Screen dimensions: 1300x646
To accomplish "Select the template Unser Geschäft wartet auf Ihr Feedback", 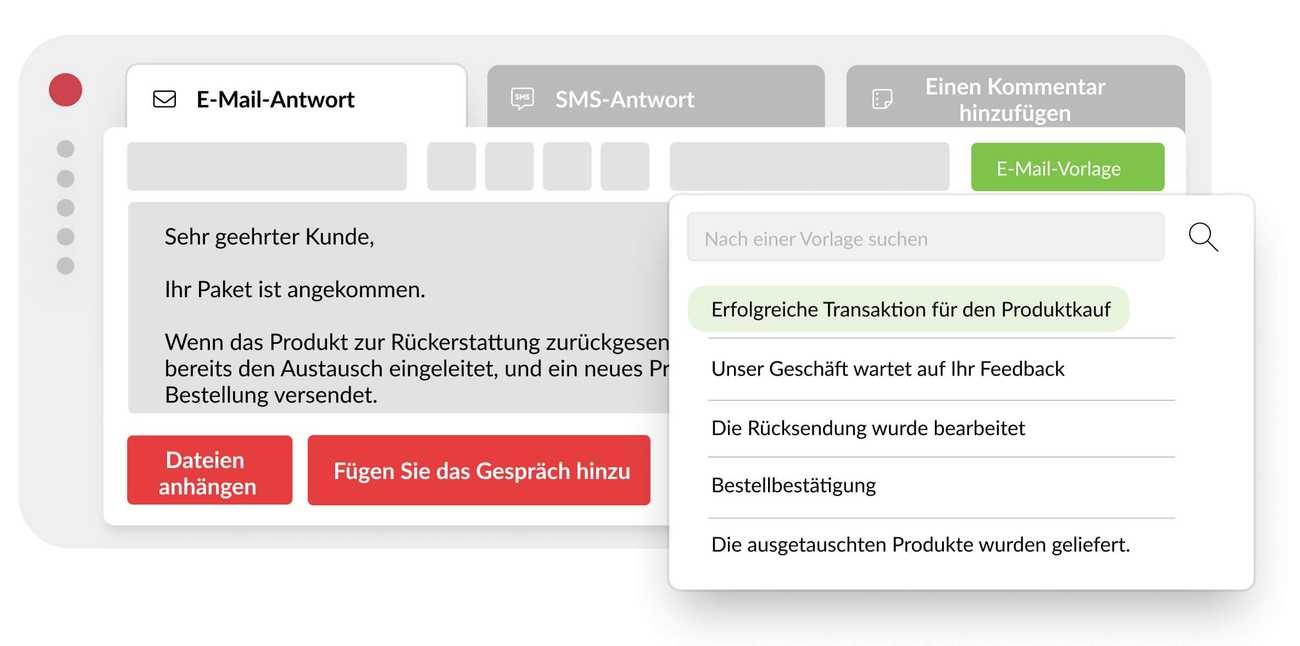I will (x=888, y=369).
